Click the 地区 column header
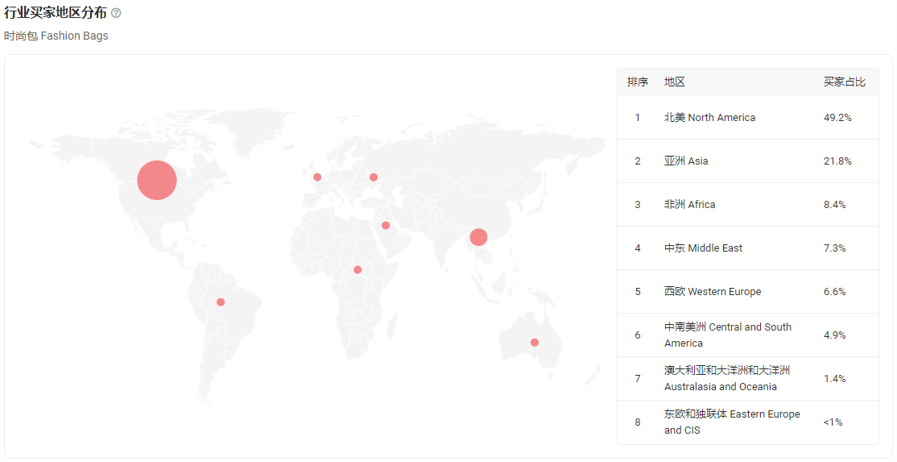The width and height of the screenshot is (897, 462). pyautogui.click(x=674, y=82)
